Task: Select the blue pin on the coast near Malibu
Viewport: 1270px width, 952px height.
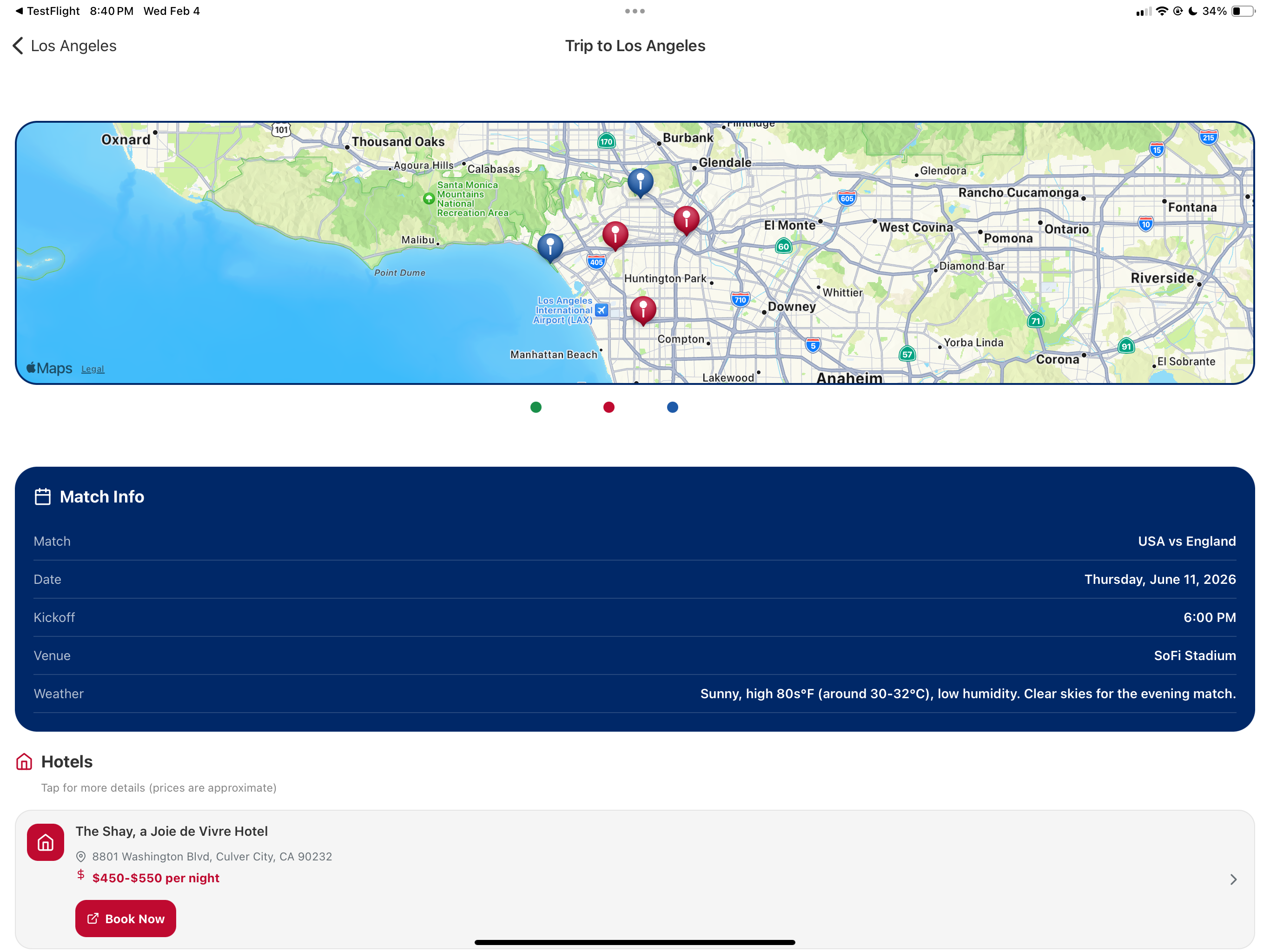Action: (x=550, y=247)
